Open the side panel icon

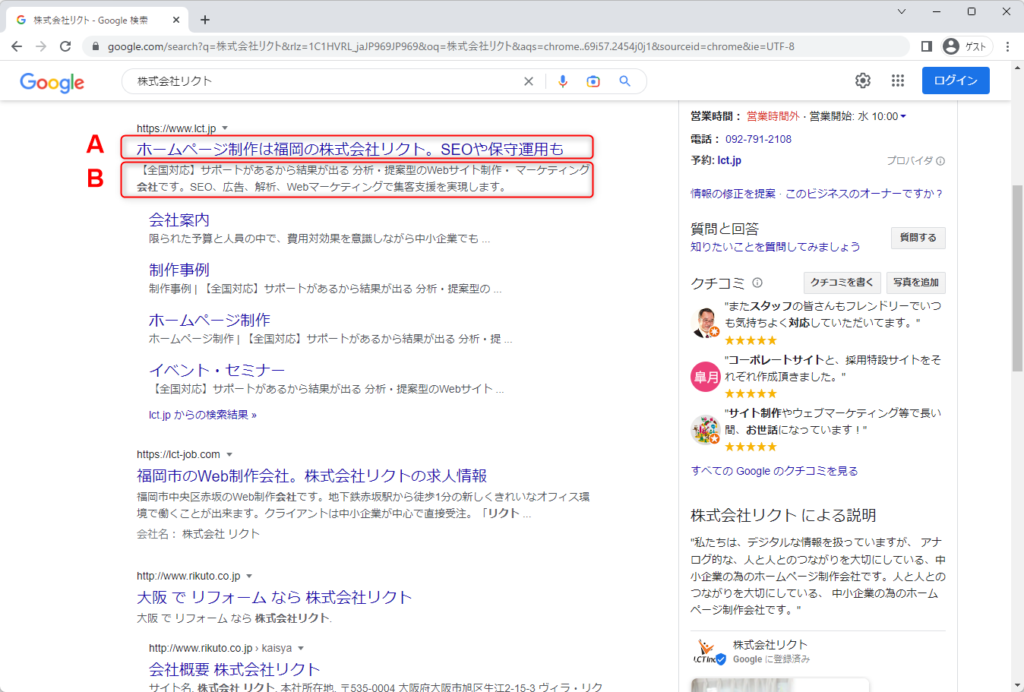926,46
